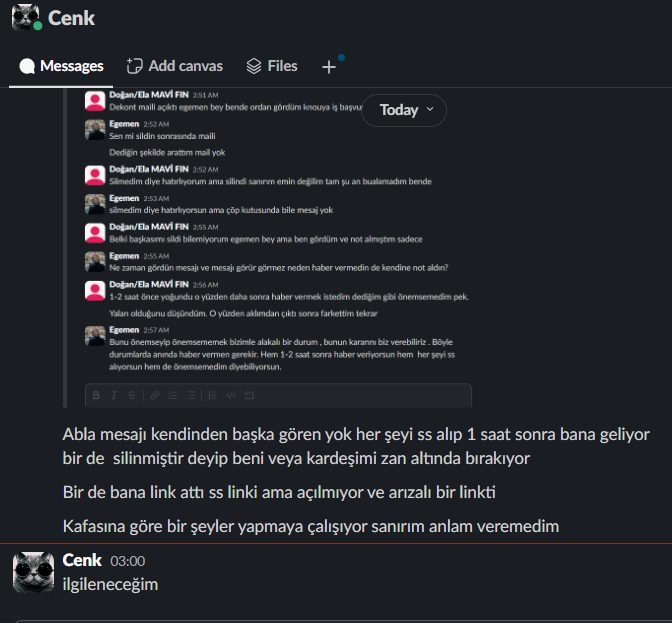
Task: Expand the Today date dropdown
Action: (404, 110)
